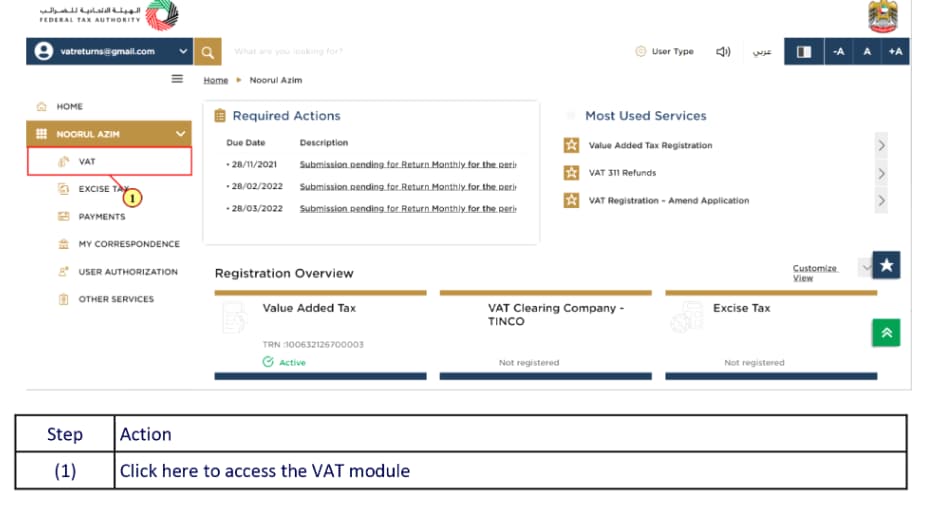
Task: Click the user avatar icon
Action: pos(43,52)
